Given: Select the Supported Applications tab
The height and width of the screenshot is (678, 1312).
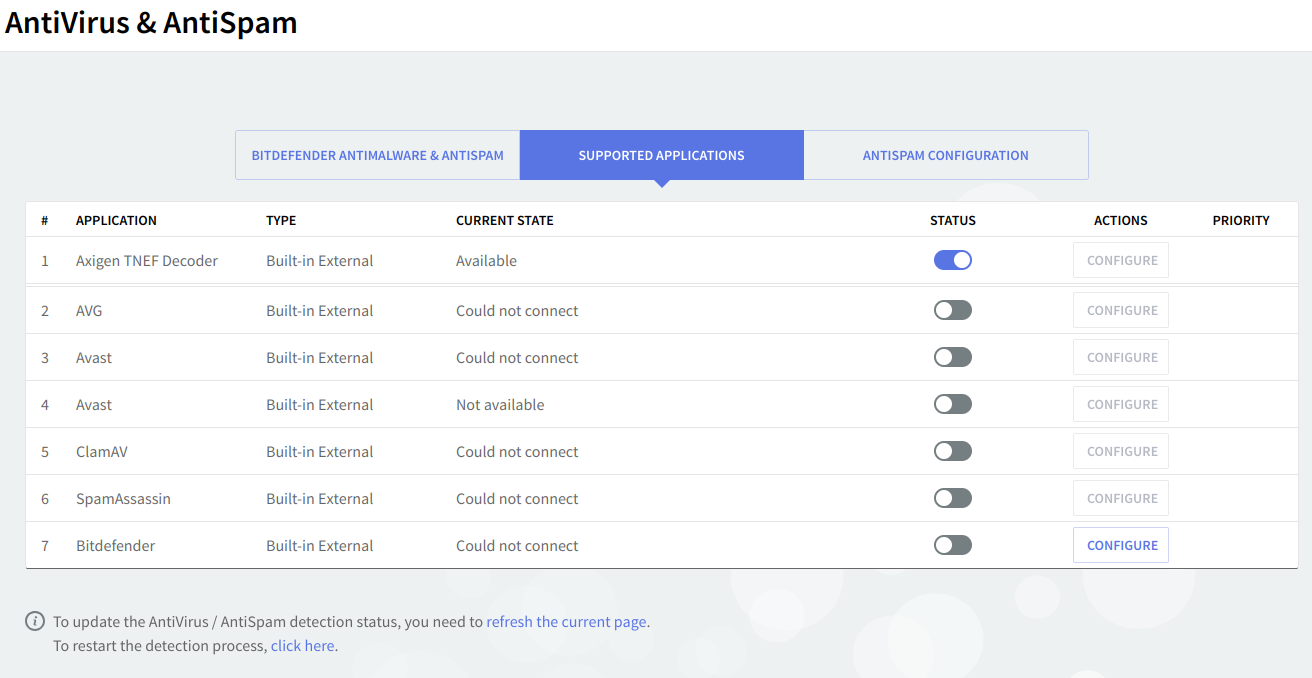Looking at the screenshot, I should coord(661,155).
